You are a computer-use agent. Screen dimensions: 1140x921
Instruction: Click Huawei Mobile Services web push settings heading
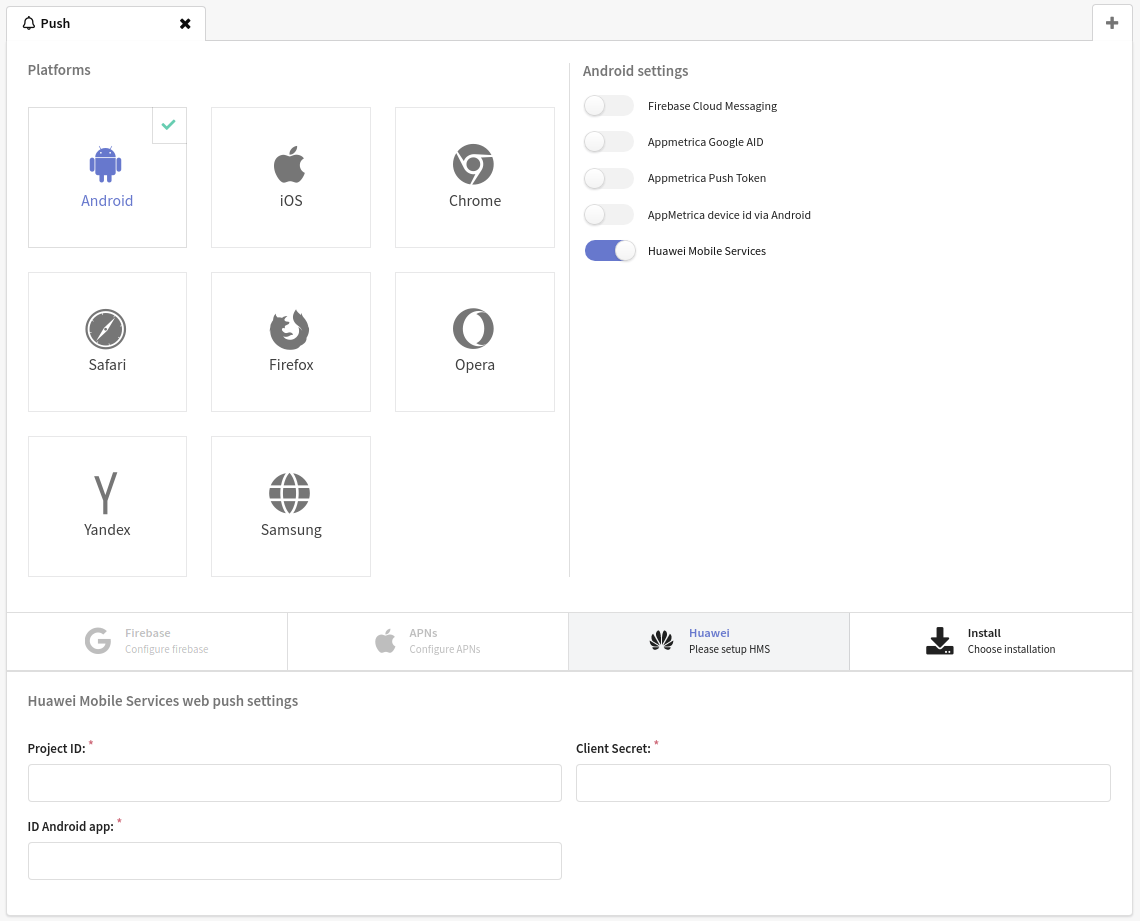[163, 701]
